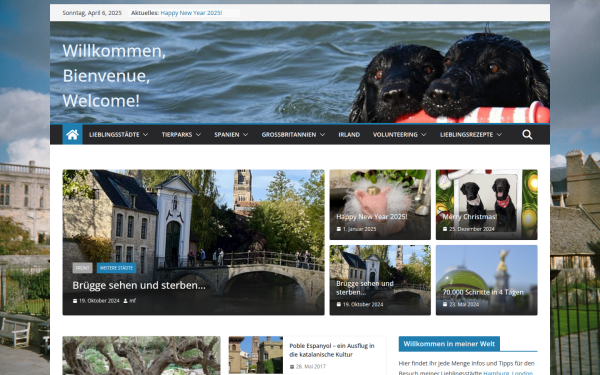Viewport: 600px width, 375px height.
Task: Expand the Lieblingsrezepte menu chevron
Action: [499, 135]
